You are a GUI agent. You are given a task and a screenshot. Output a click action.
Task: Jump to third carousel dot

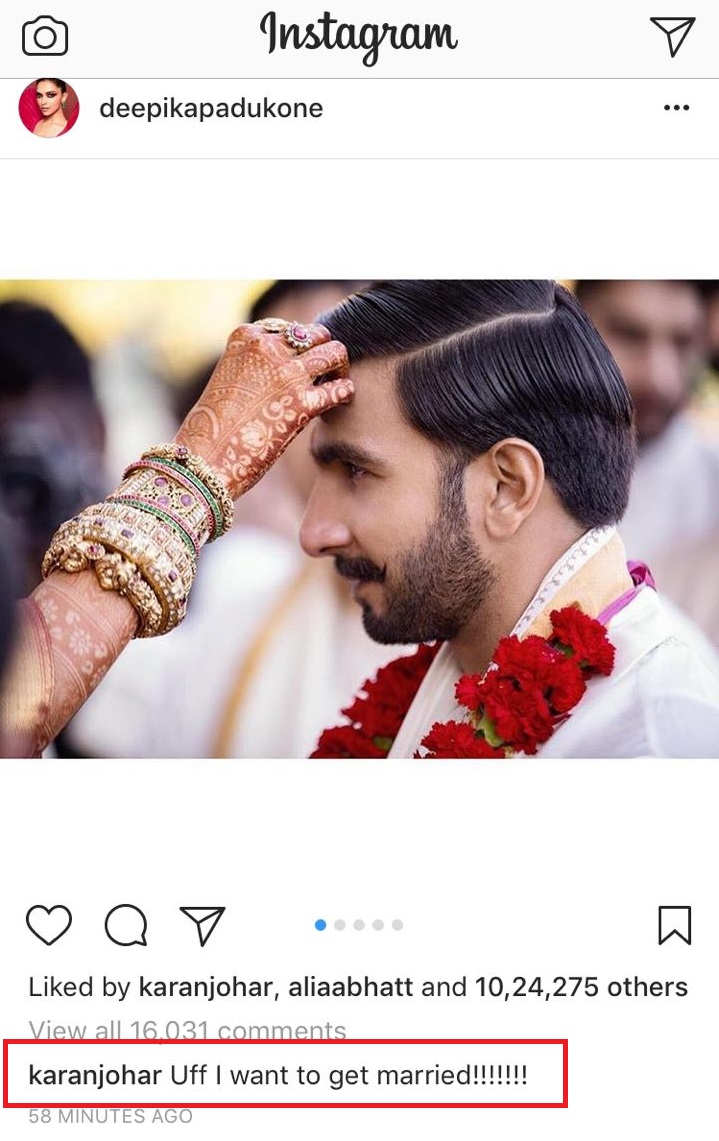(359, 925)
